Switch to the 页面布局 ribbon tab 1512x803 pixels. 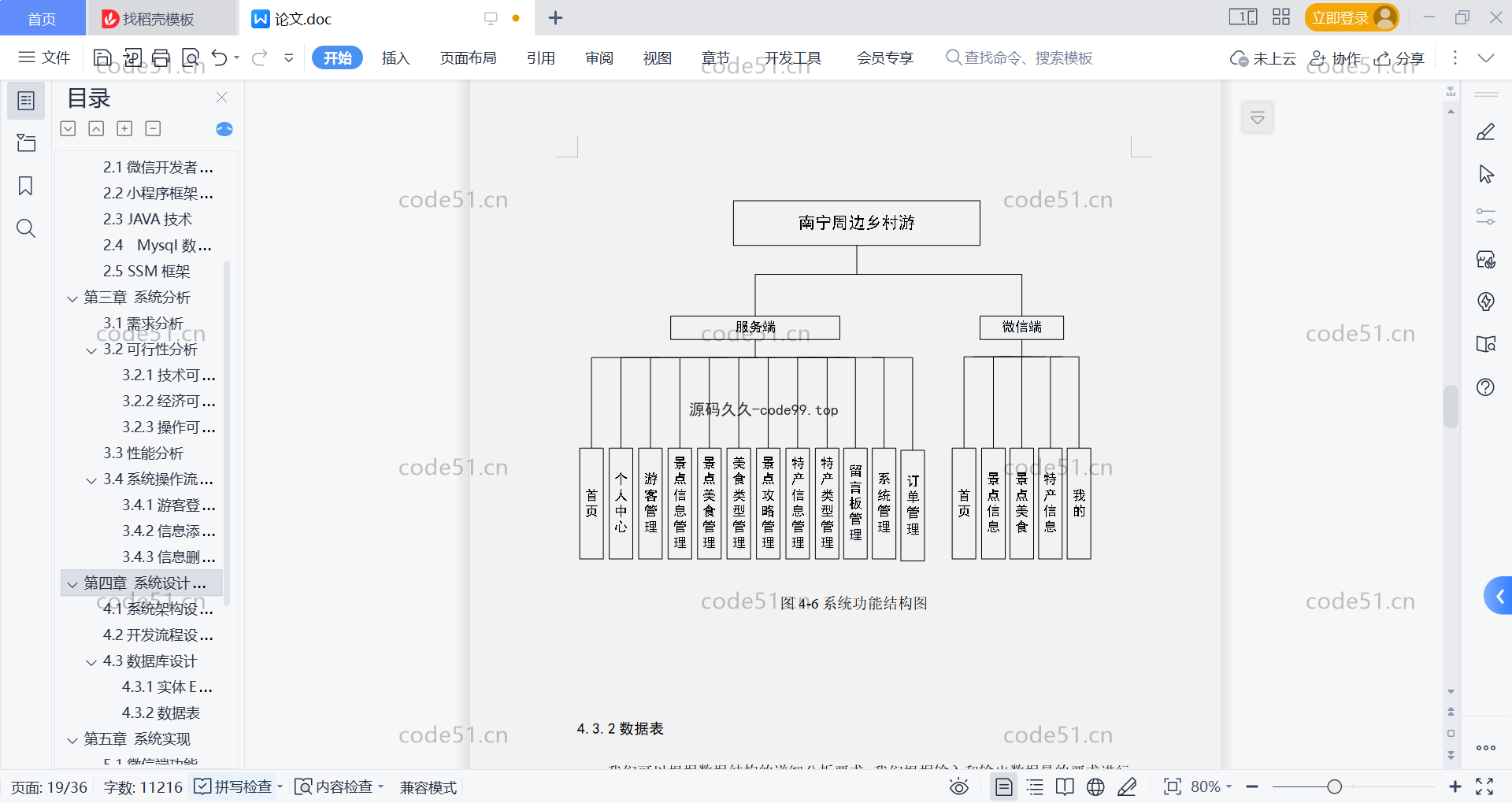(468, 58)
